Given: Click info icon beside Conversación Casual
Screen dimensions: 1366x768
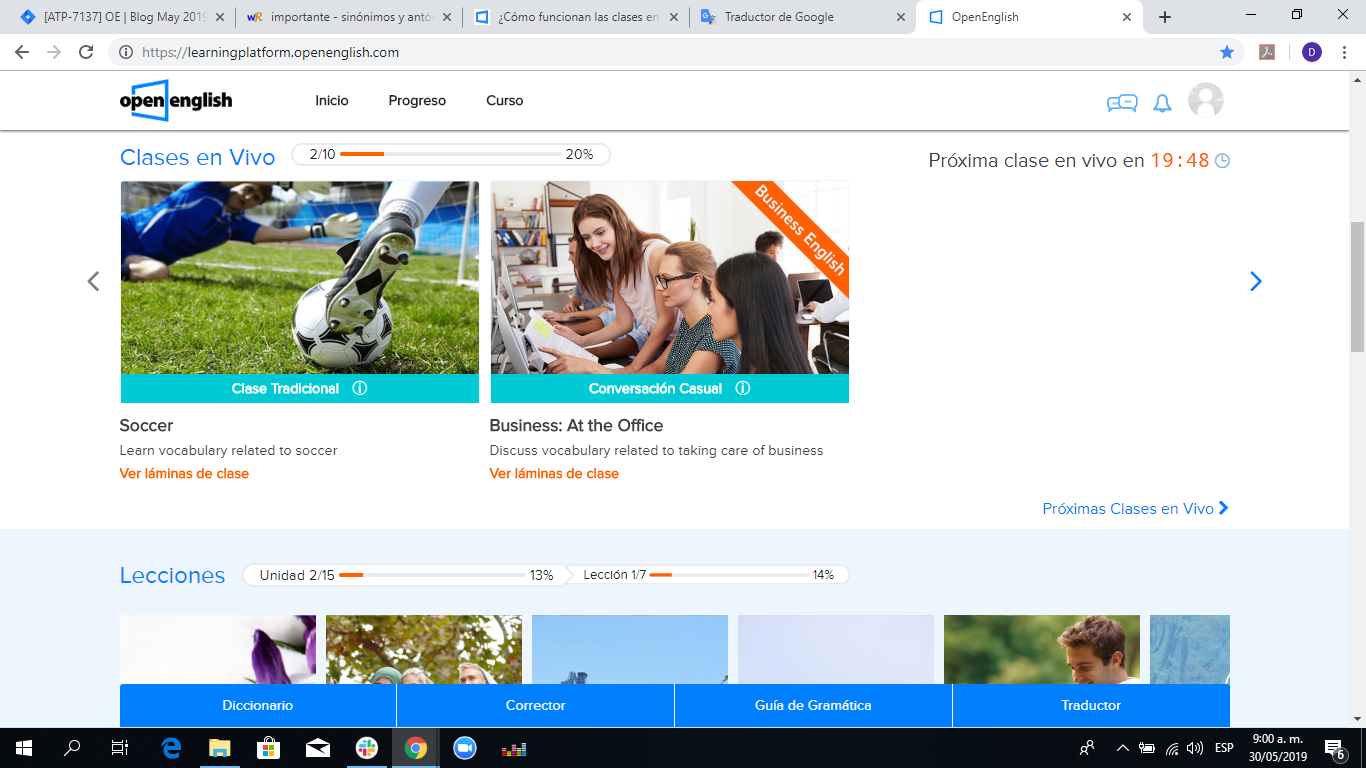Looking at the screenshot, I should tap(742, 388).
